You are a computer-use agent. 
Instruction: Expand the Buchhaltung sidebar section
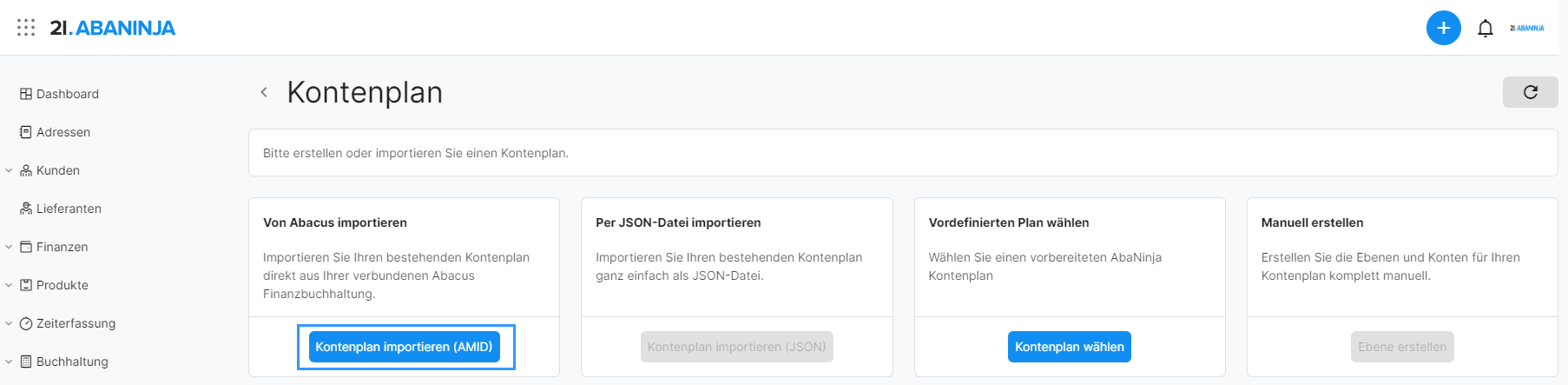(x=9, y=362)
